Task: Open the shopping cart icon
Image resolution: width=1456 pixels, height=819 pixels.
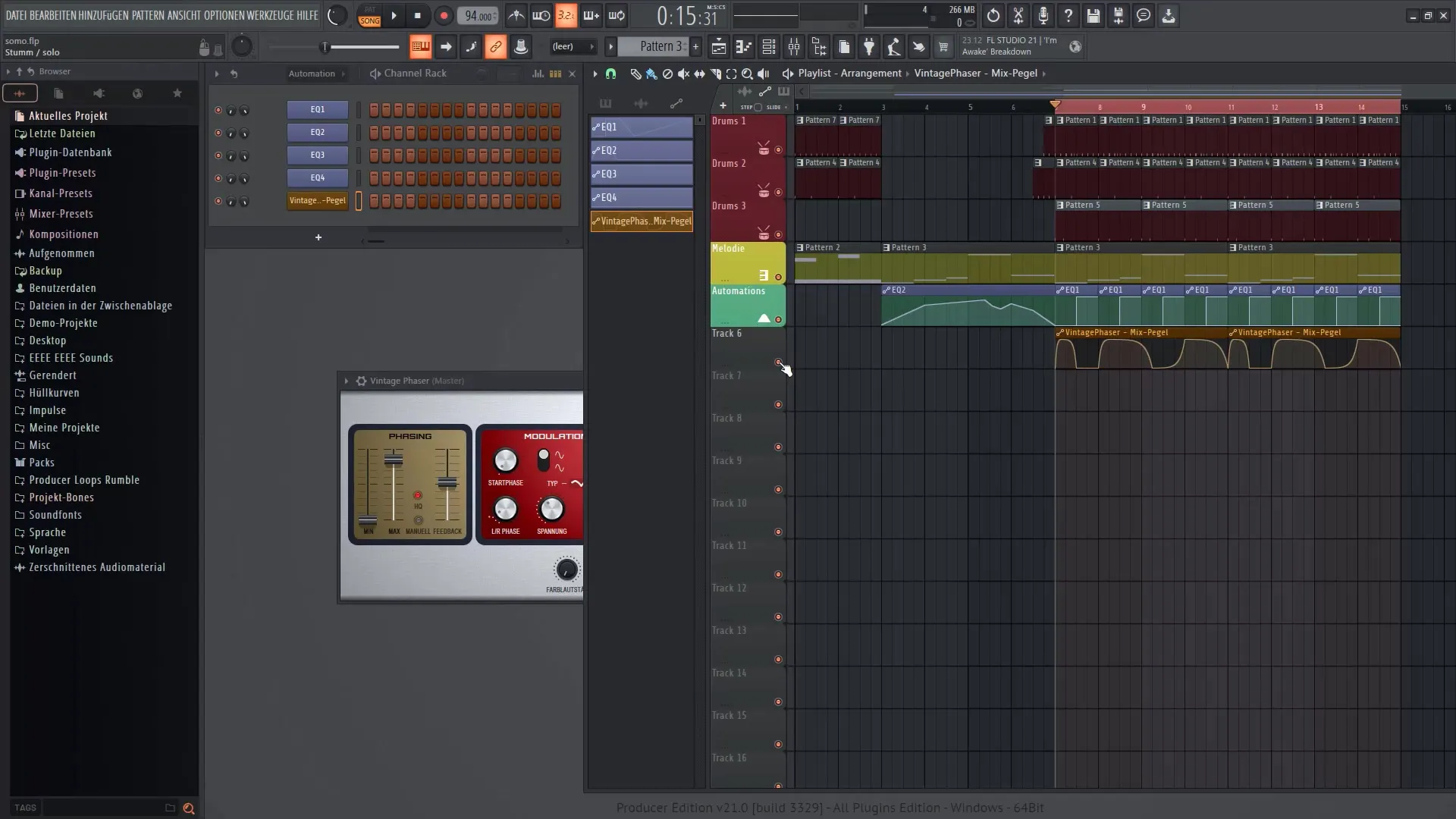Action: [943, 47]
